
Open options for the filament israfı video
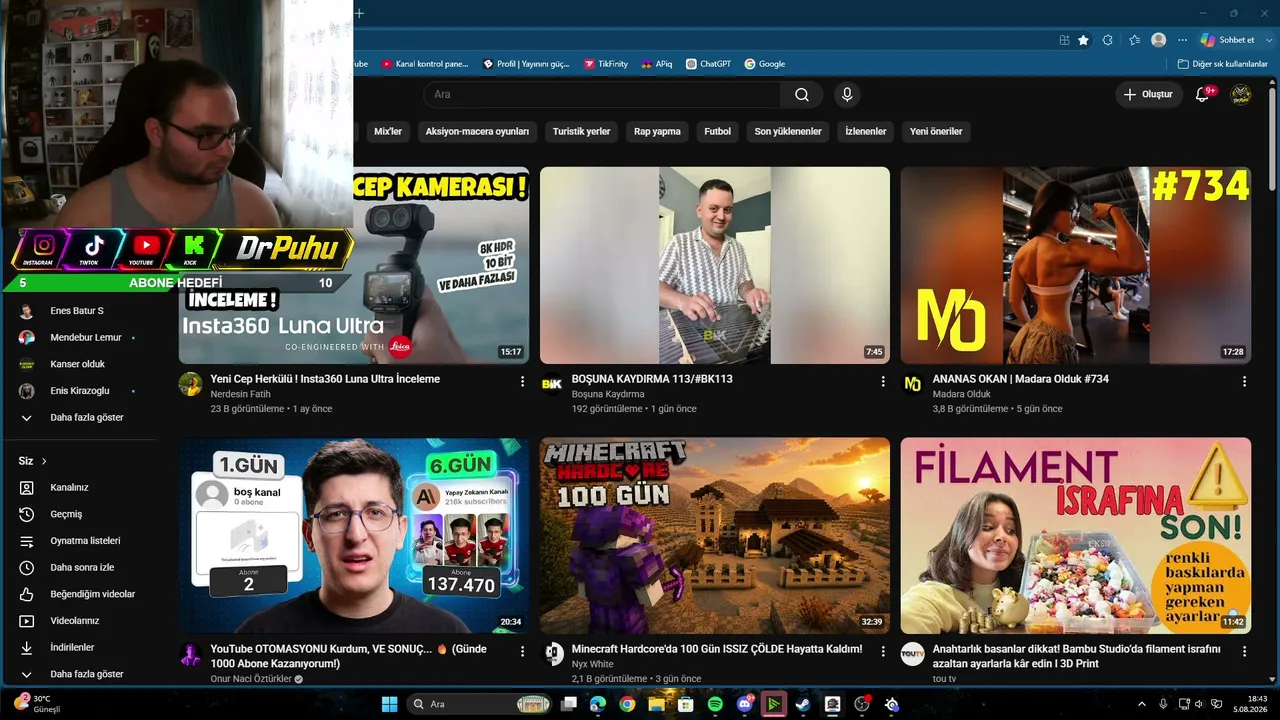(1244, 651)
